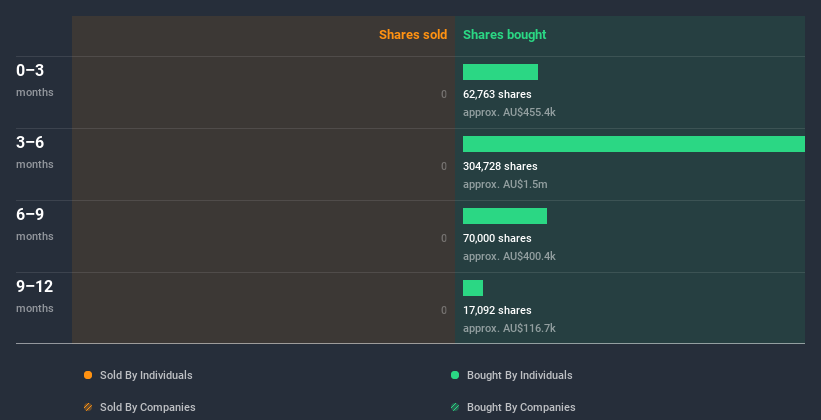Click the Shares sold column header

coord(413,35)
